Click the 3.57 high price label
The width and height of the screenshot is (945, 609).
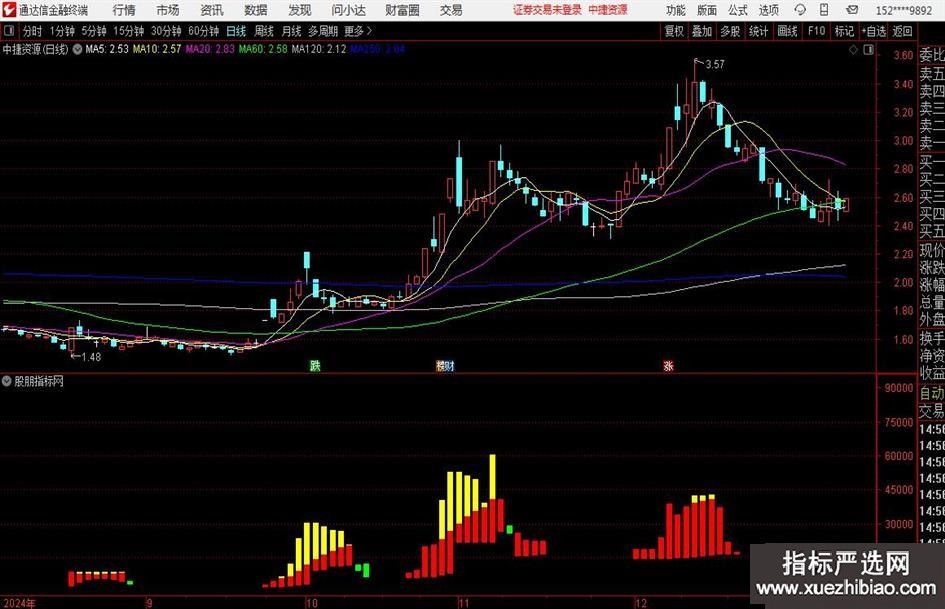click(715, 65)
